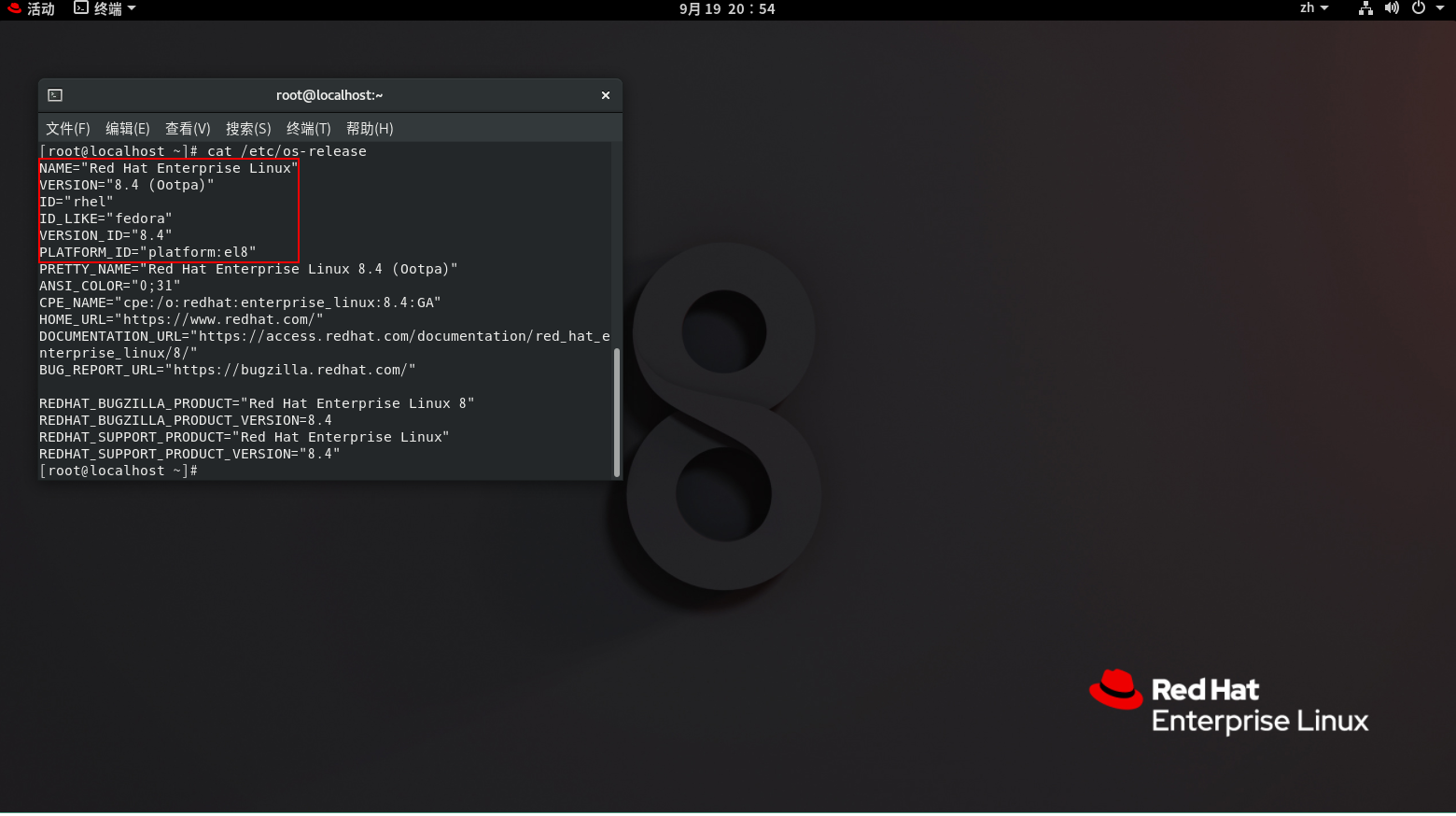The height and width of the screenshot is (816, 1456).
Task: Click the cat /etc/os-release command line
Action: (203, 151)
